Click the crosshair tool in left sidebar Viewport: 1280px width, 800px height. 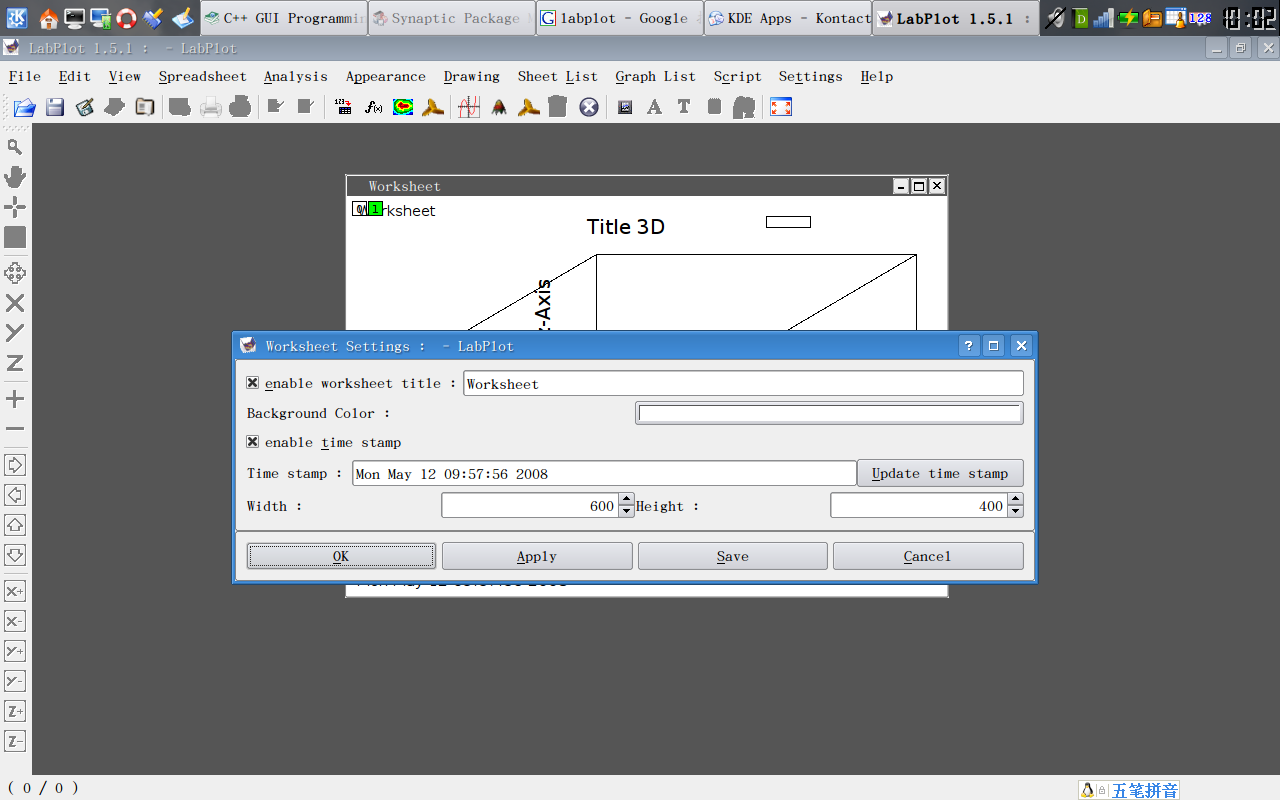[x=15, y=207]
